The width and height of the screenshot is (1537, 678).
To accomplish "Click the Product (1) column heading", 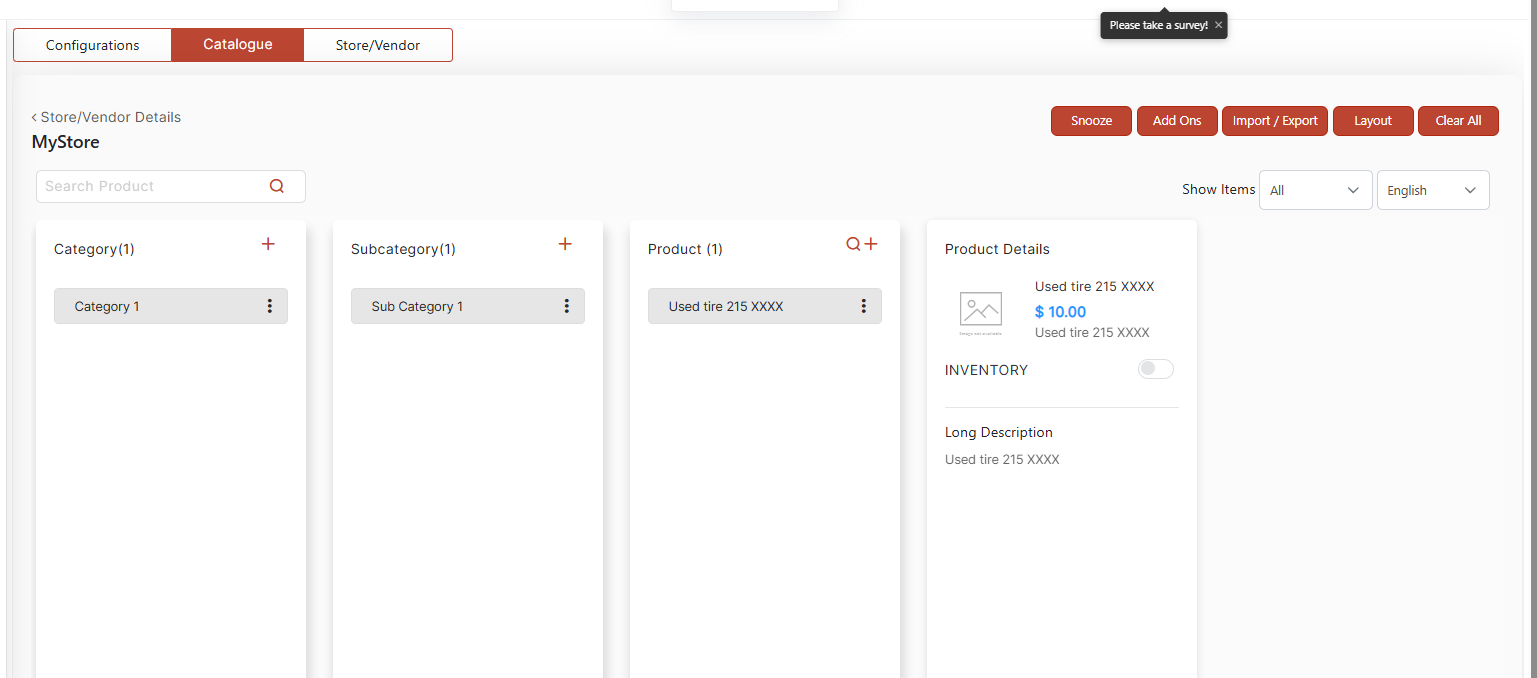I will tap(685, 249).
